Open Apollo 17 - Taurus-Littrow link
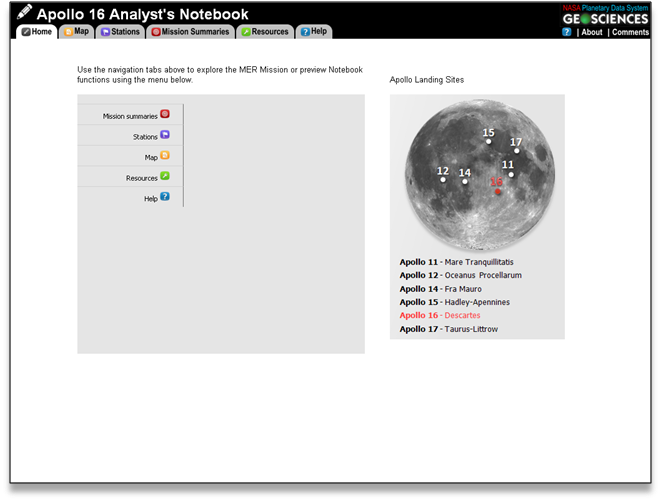This screenshot has width=661, height=502. [449, 329]
